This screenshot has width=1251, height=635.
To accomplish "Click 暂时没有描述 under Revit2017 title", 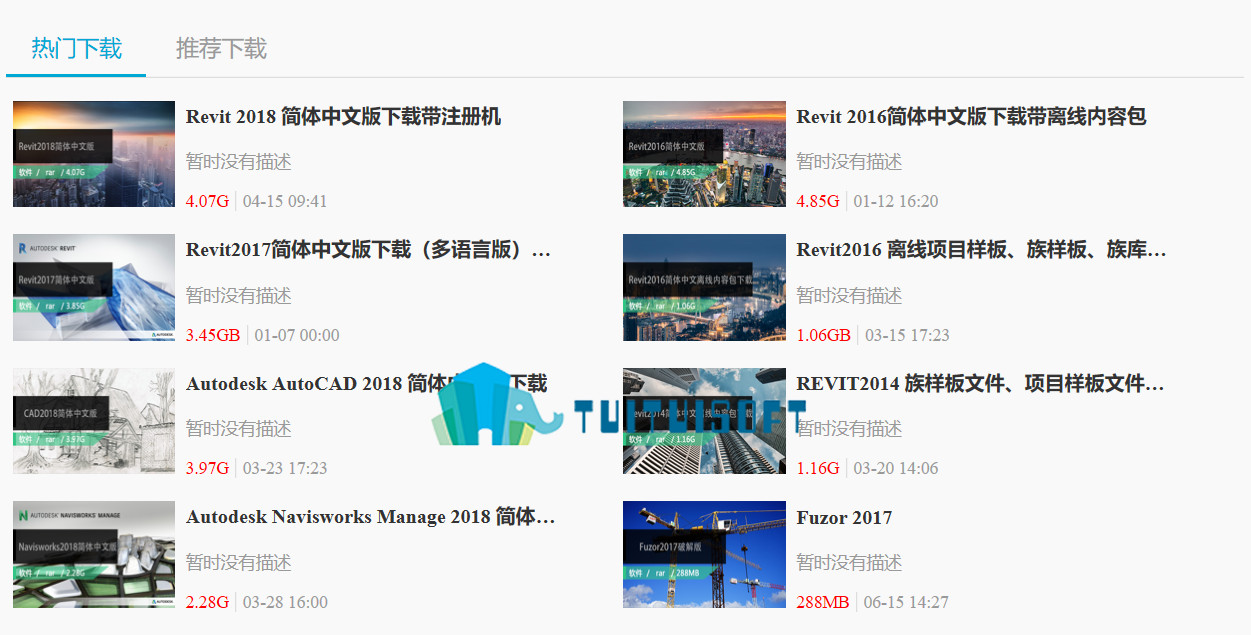I will [239, 296].
